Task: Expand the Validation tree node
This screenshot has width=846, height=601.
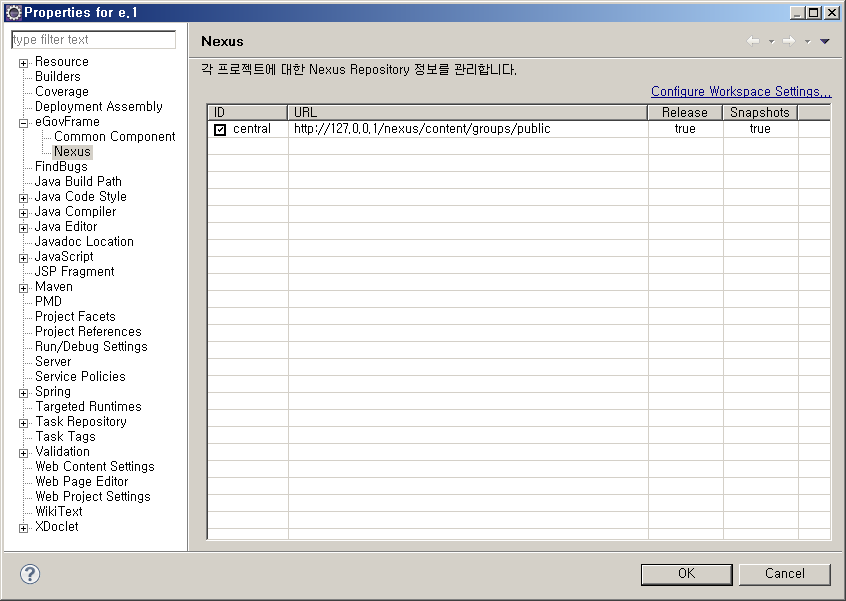Action: (x=23, y=451)
